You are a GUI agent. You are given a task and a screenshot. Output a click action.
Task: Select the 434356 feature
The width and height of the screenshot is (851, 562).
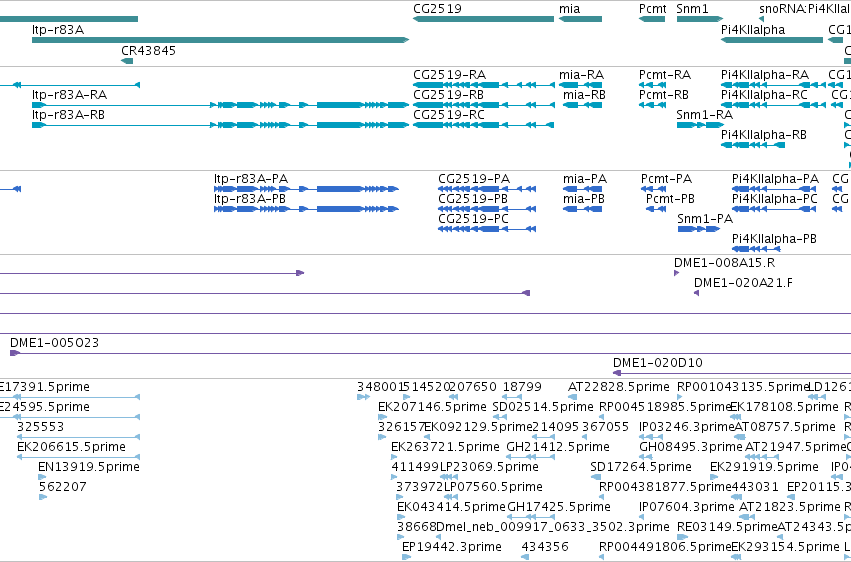coord(525,557)
